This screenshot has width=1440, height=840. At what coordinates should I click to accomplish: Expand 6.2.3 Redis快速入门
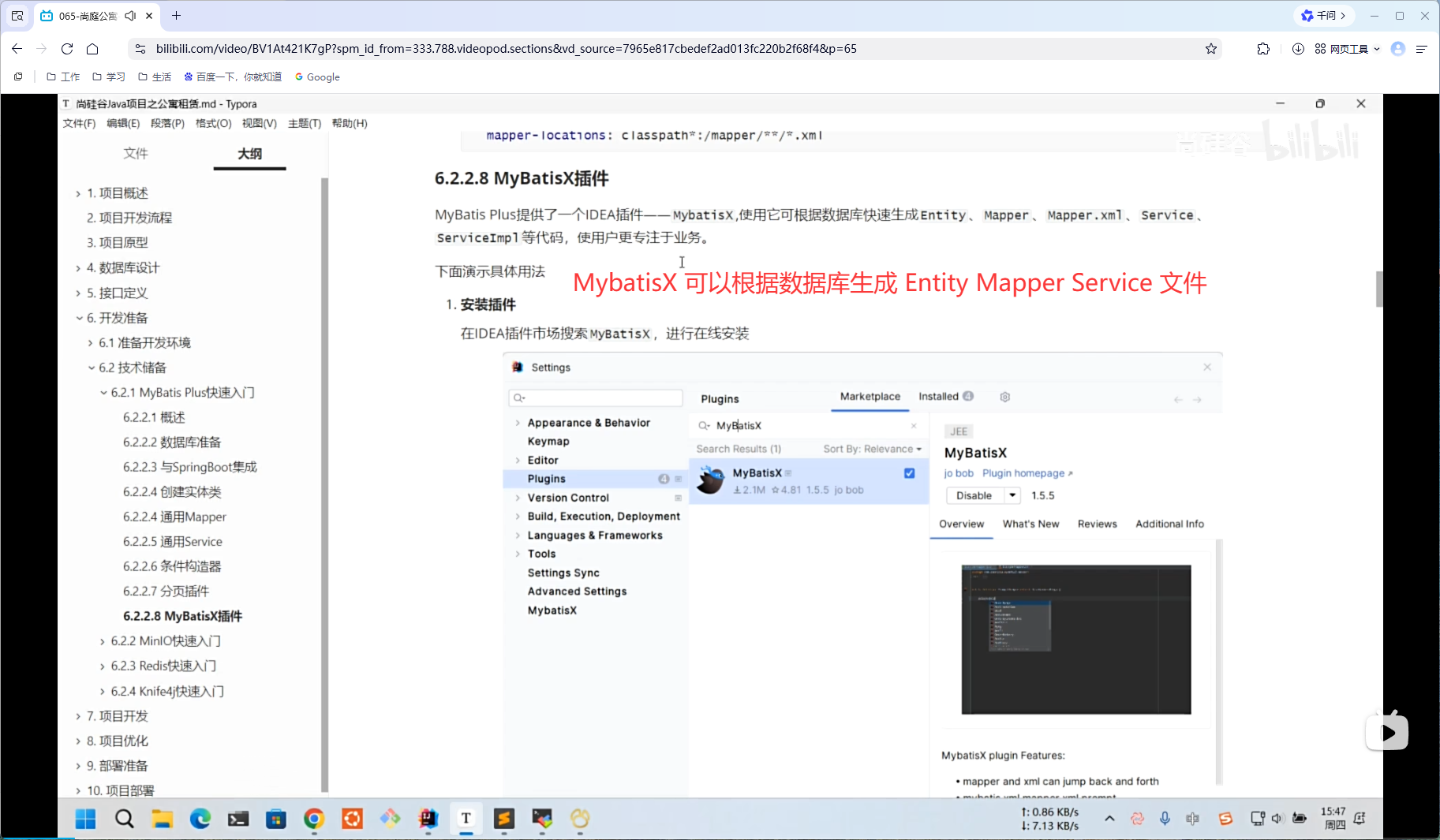103,666
